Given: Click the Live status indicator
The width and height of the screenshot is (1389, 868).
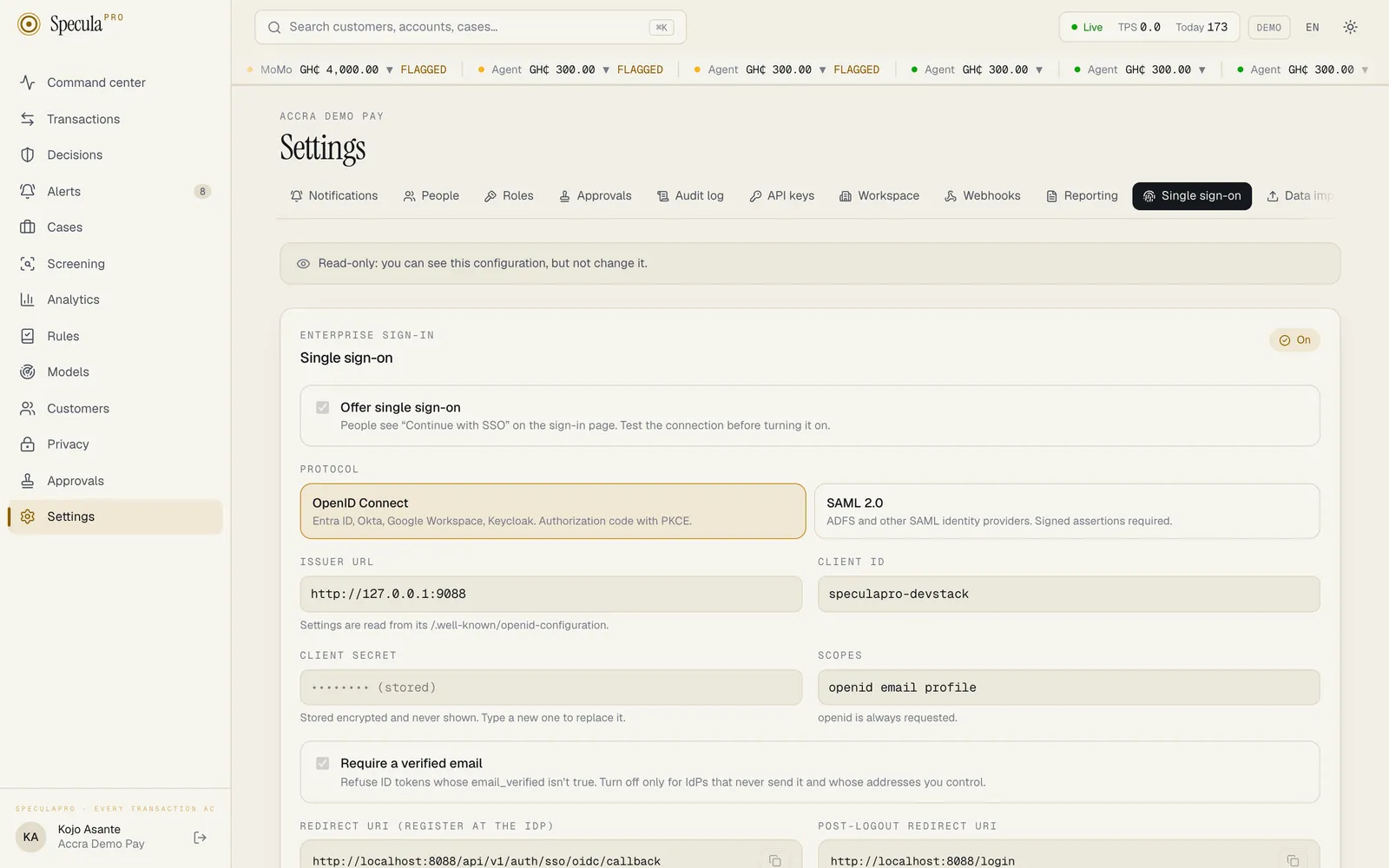Looking at the screenshot, I should click(x=1087, y=28).
